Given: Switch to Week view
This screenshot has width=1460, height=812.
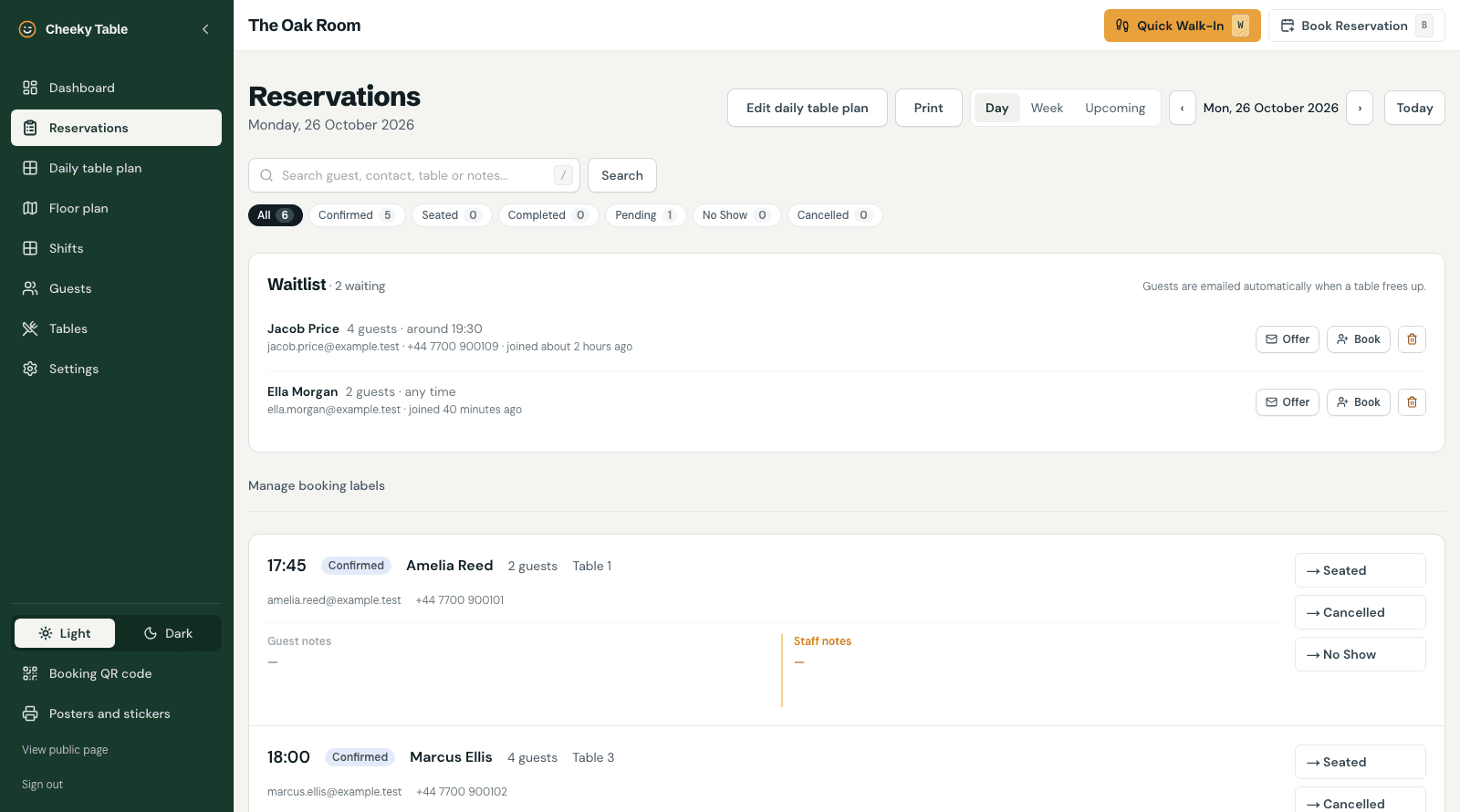Looking at the screenshot, I should 1047,108.
